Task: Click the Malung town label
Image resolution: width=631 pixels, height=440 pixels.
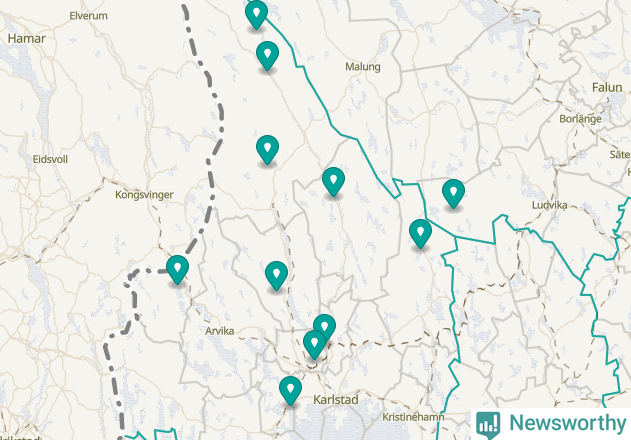Action: 363,67
